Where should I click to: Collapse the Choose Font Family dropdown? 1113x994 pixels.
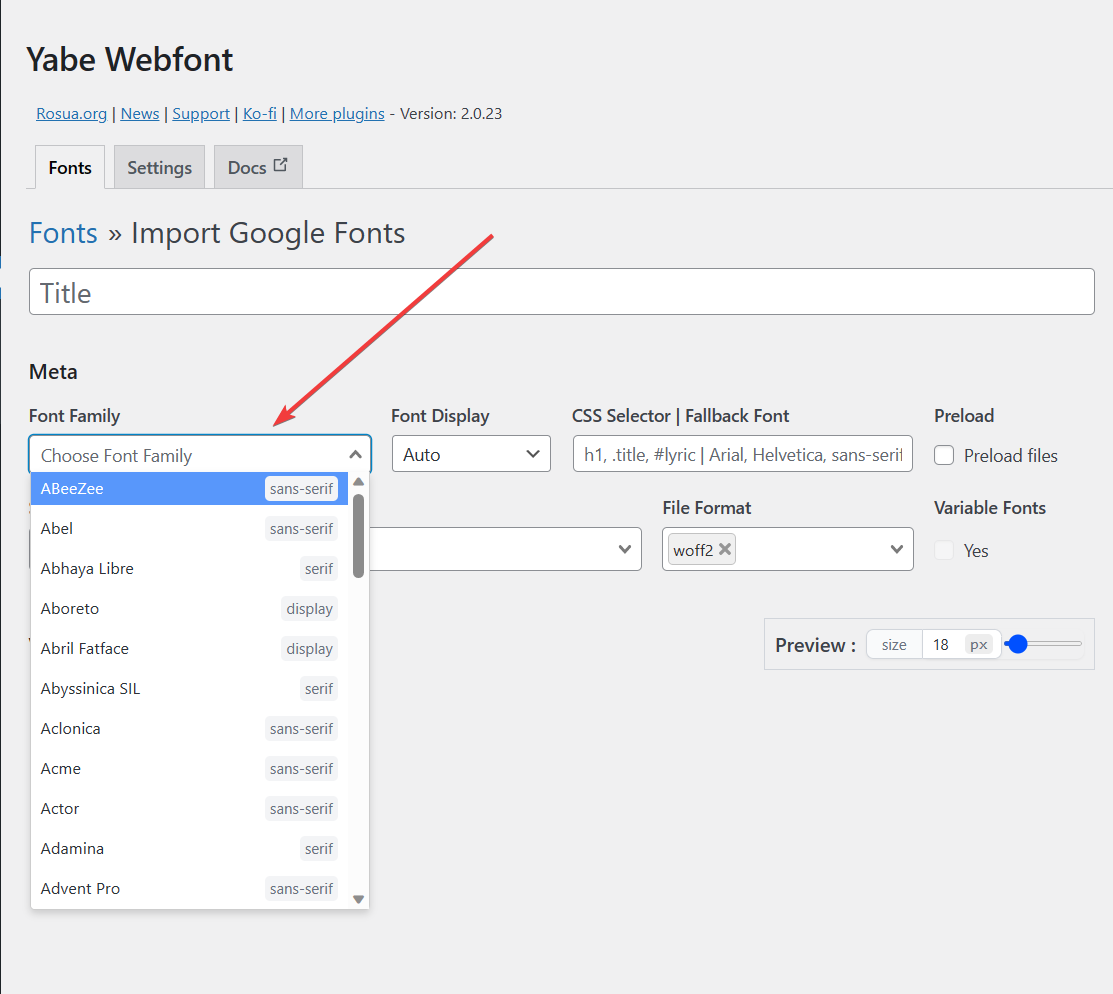click(356, 454)
